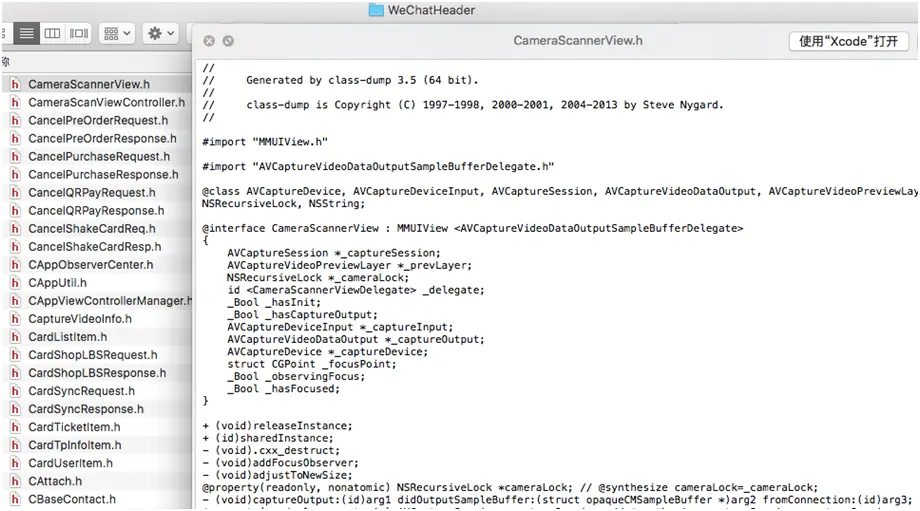920x511 pixels.
Task: Click the - (void)addFocusObserver; line
Action: [280, 463]
